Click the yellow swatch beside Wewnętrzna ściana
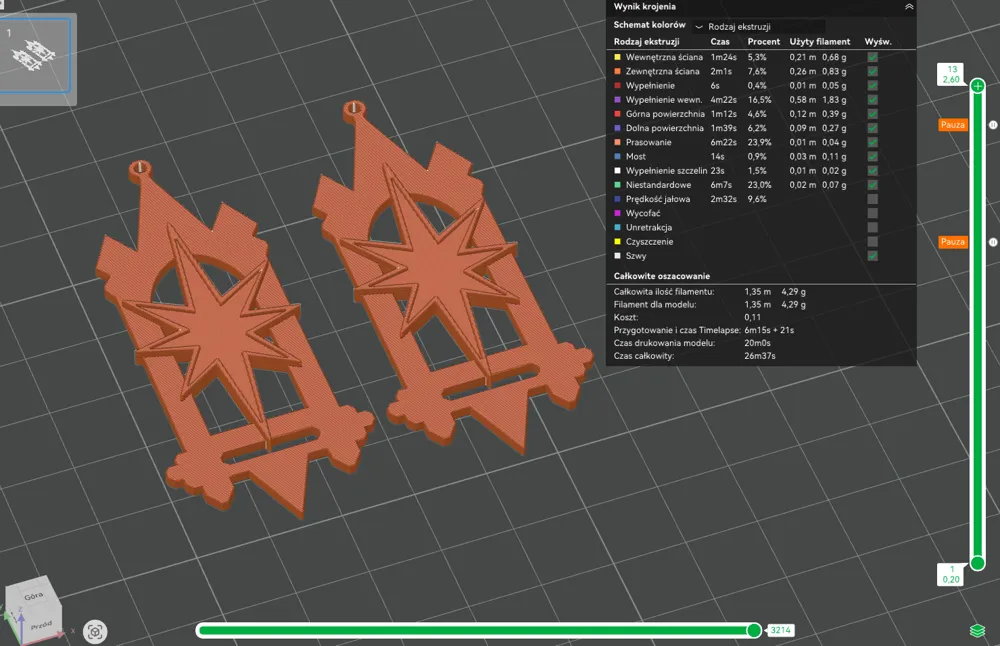Viewport: 1000px width, 646px height. [616, 57]
